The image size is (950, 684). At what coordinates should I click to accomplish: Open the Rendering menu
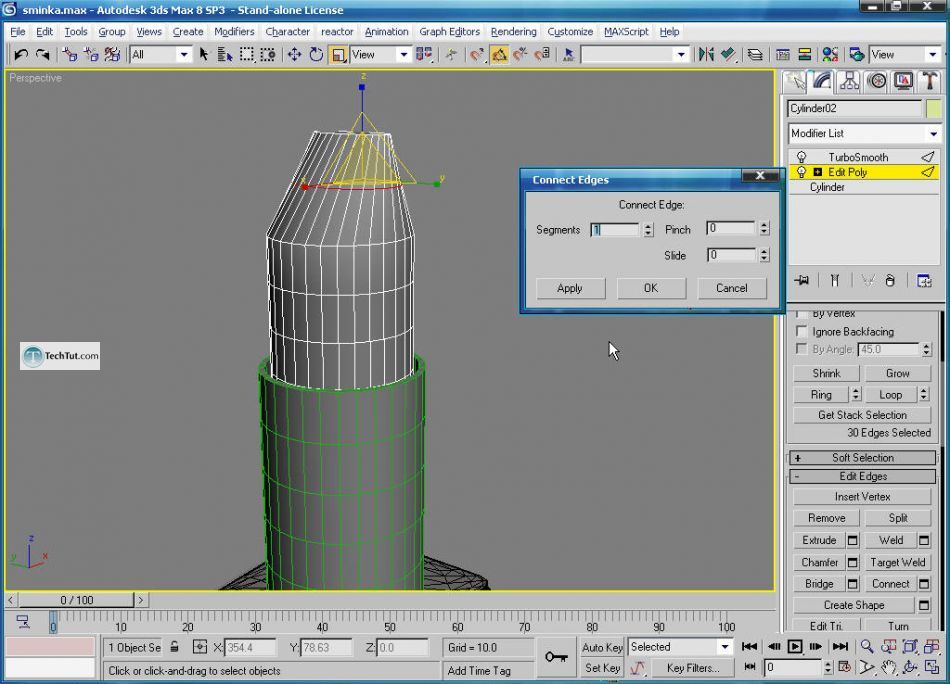click(x=513, y=32)
